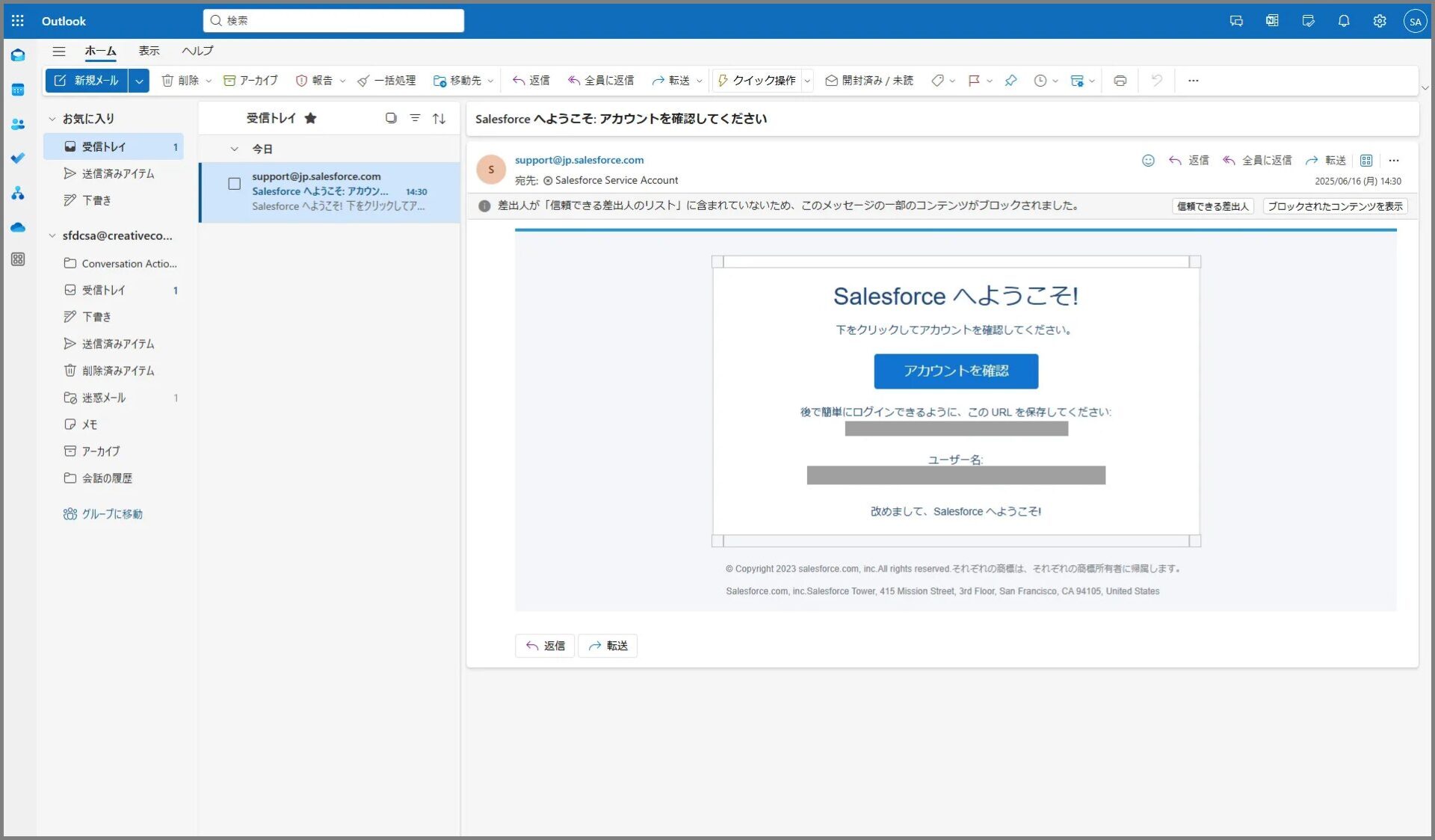Screen dimensions: 1435x840
Task: Toggle select mode icon in message list header
Action: point(391,118)
